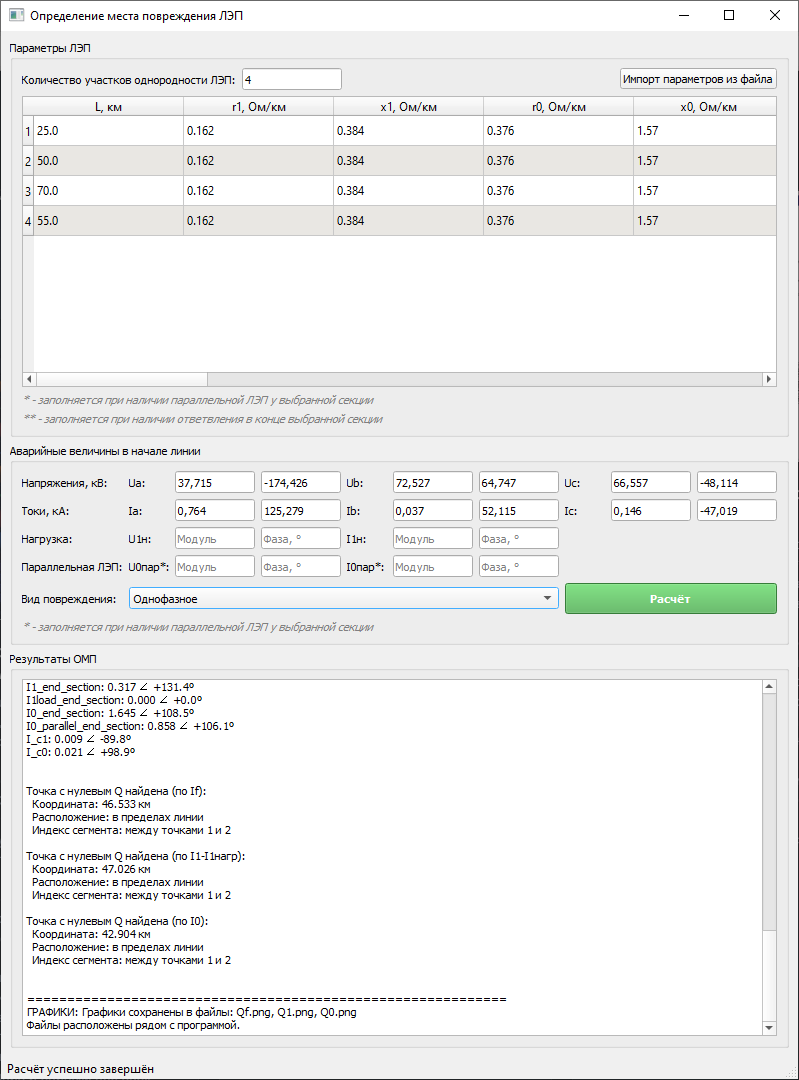Click Импорт параметров из файла button
This screenshot has height=1080, width=799.
click(698, 79)
